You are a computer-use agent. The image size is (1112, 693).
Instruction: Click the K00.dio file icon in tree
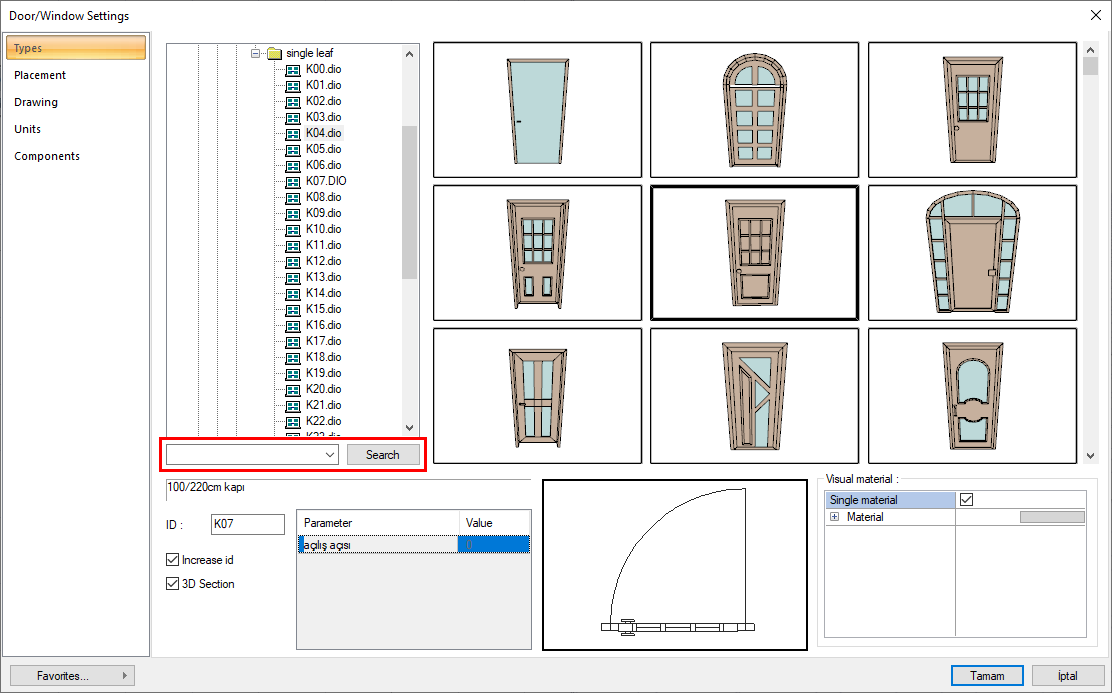(x=292, y=69)
